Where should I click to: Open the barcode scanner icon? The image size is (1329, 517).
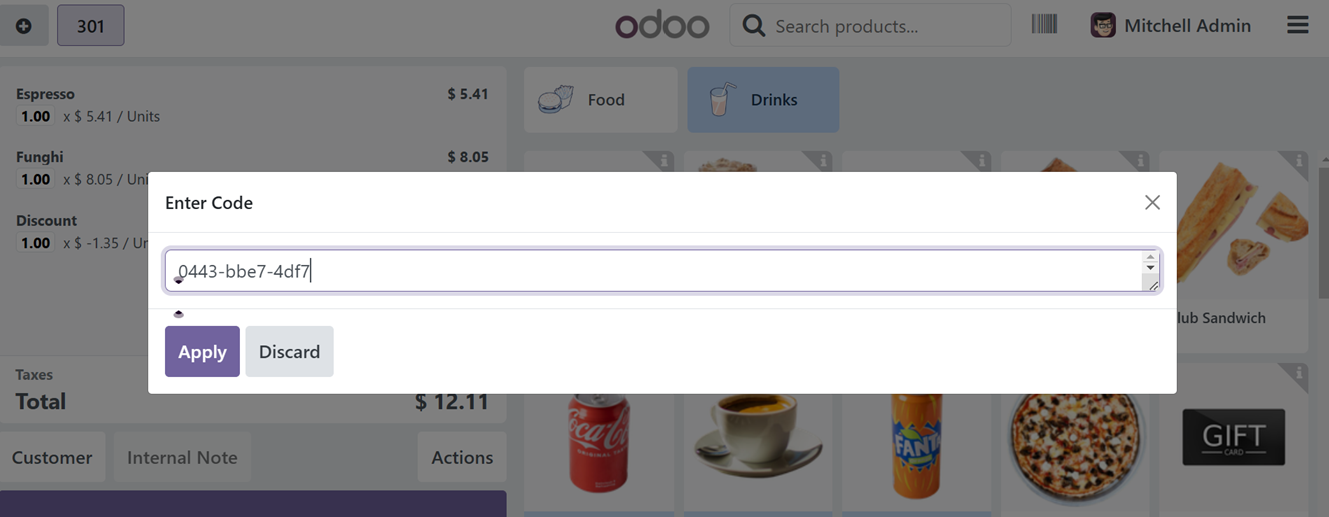click(1044, 24)
